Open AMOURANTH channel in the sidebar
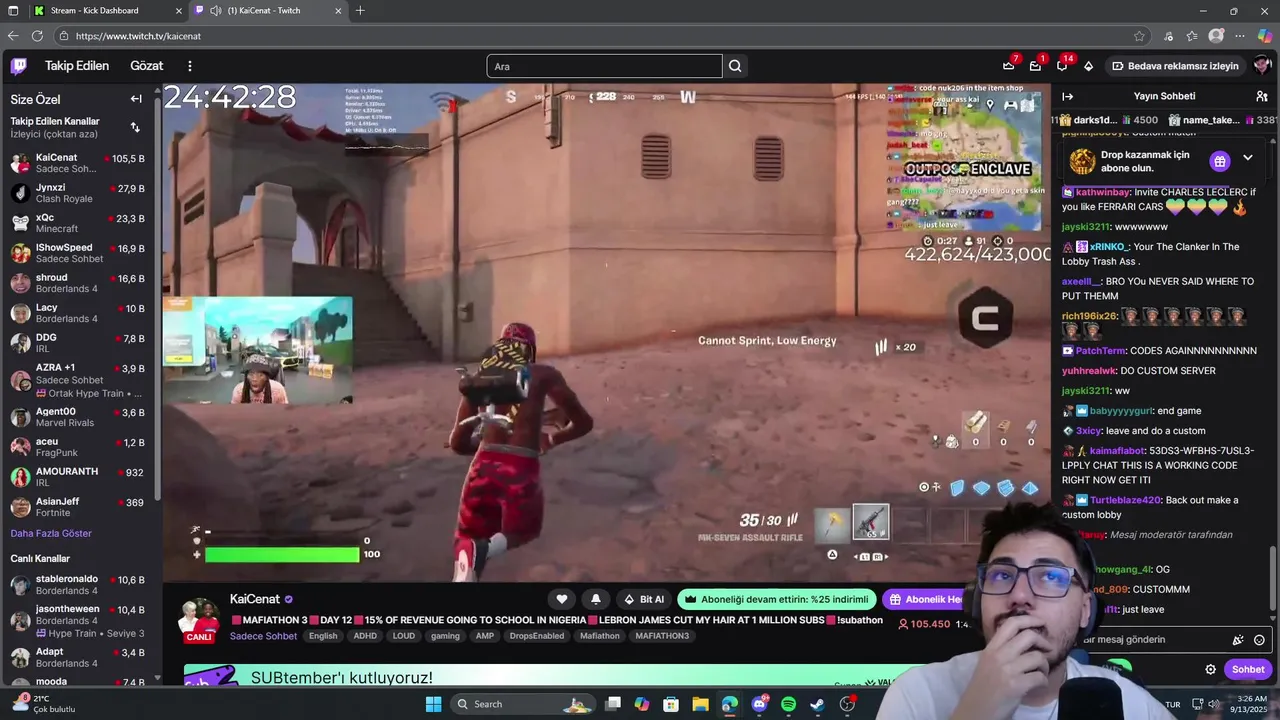The image size is (1280, 720). 80,477
